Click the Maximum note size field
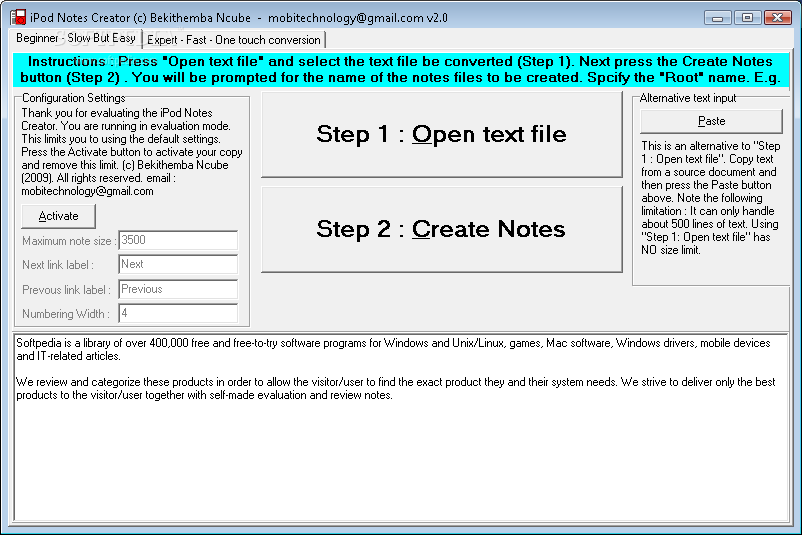 coord(178,240)
